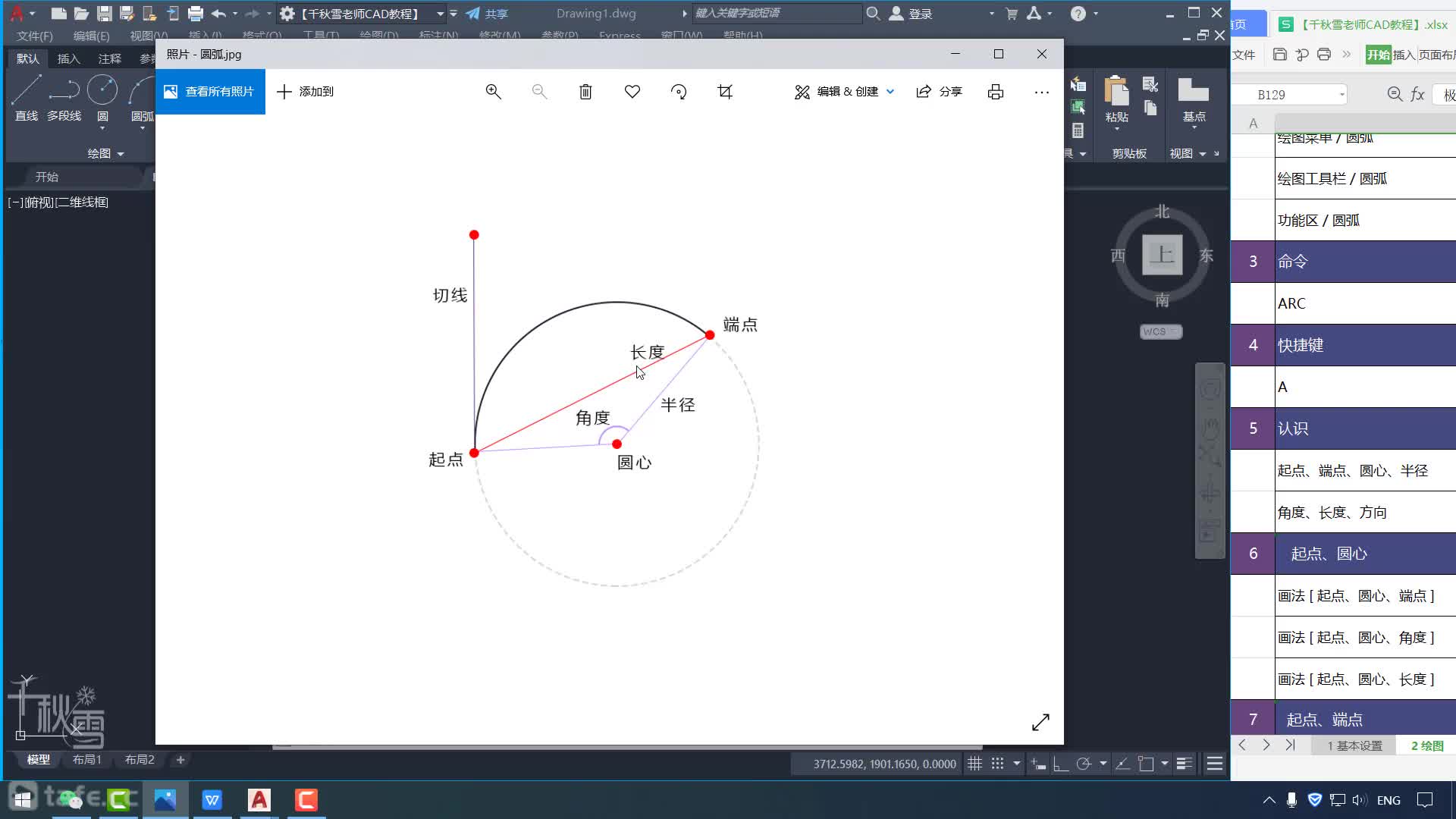
Task: Open the Photos more options menu
Action: [1042, 92]
